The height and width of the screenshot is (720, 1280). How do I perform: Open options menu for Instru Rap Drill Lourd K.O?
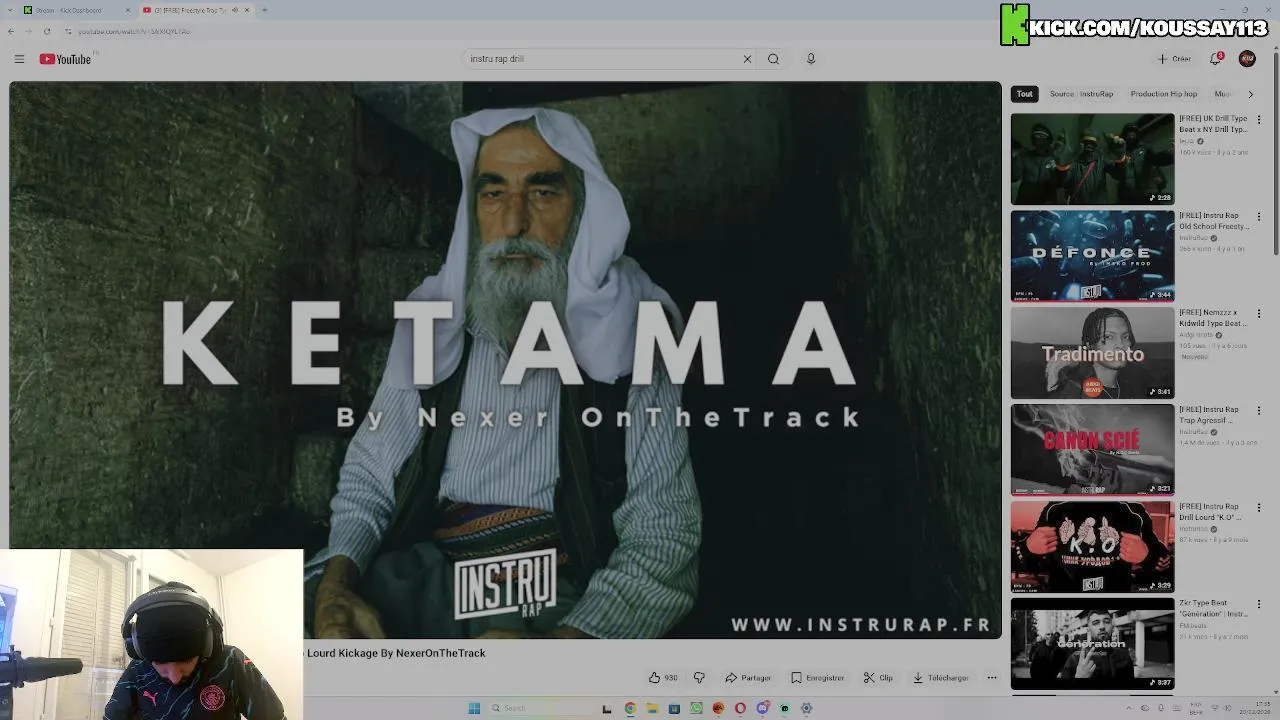point(1259,508)
